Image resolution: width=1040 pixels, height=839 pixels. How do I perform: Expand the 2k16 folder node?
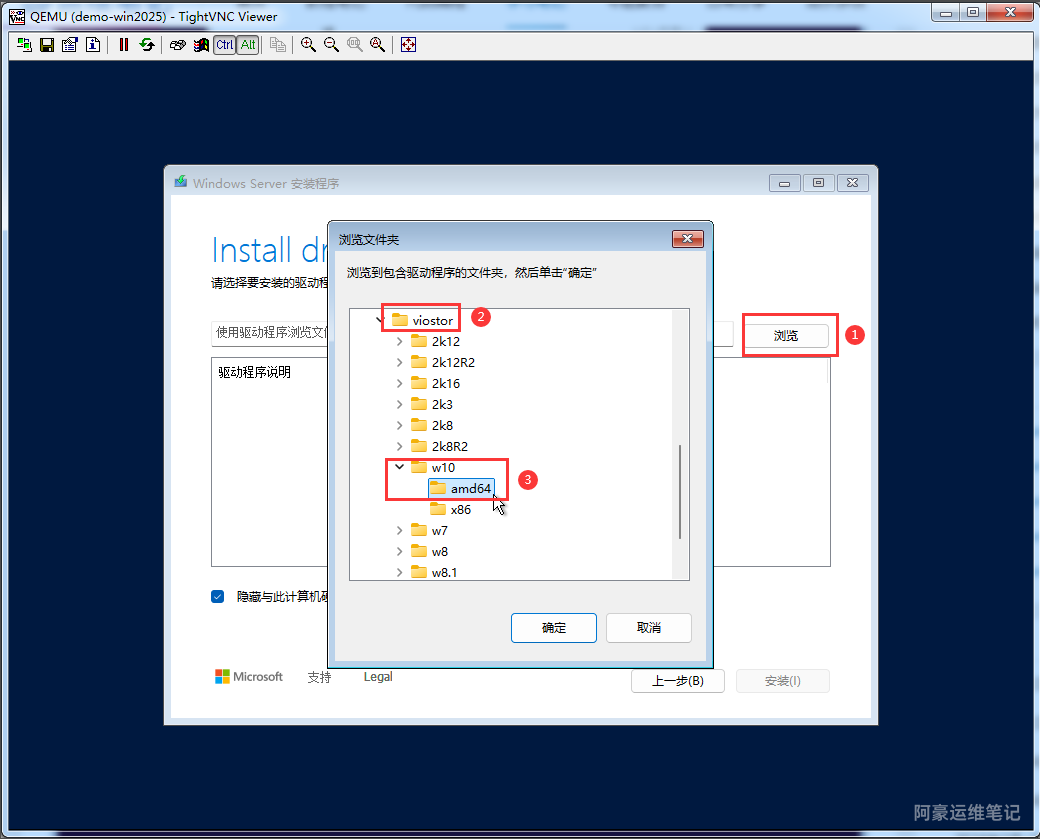400,383
